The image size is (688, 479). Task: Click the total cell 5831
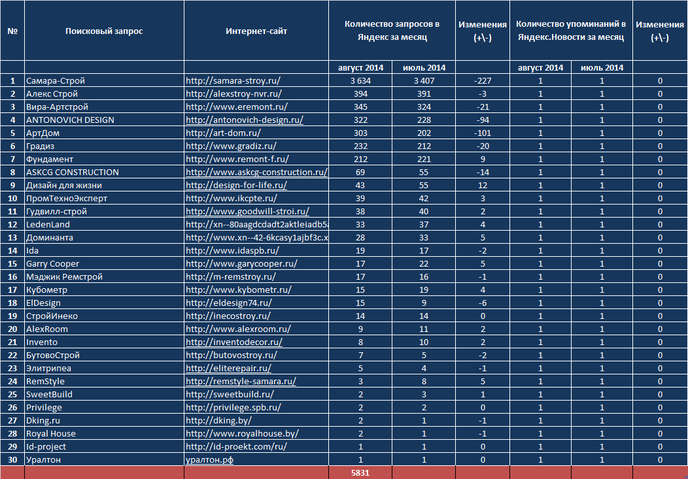(x=360, y=473)
